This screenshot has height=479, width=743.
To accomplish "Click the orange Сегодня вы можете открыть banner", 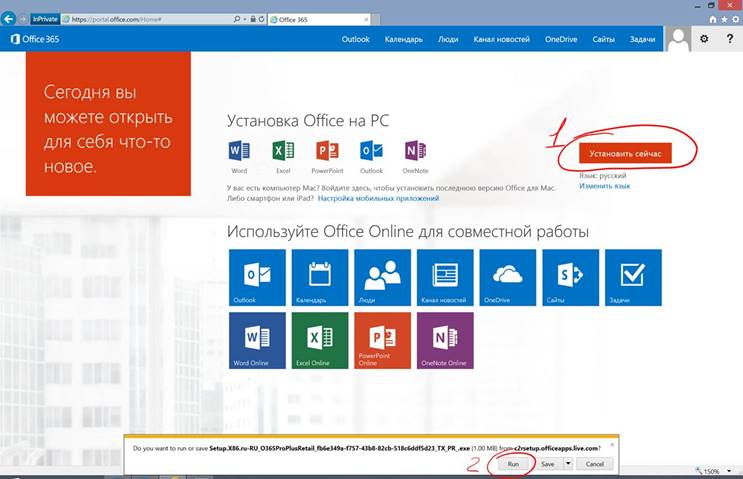I will pyautogui.click(x=108, y=123).
